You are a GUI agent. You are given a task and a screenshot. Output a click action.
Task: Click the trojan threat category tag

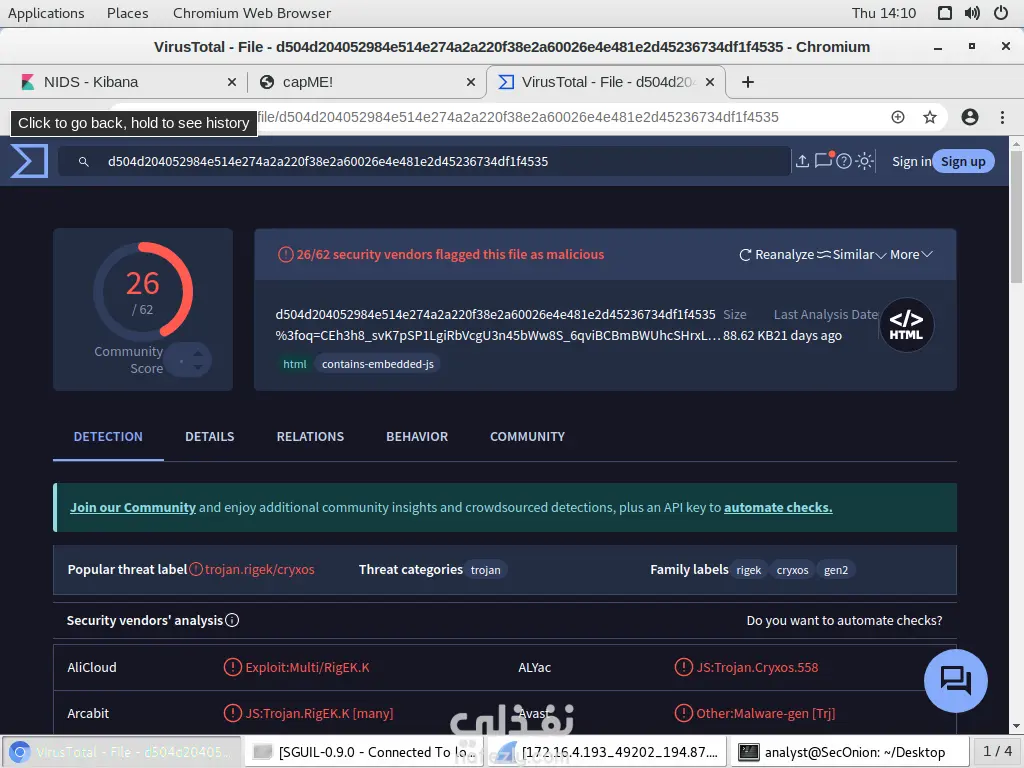(485, 570)
